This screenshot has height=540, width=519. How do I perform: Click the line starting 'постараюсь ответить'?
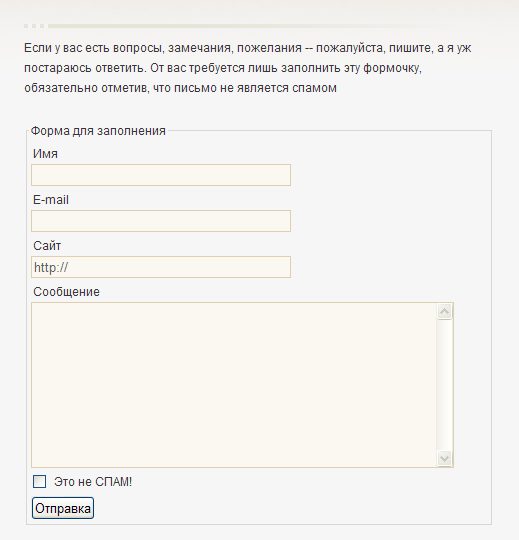click(x=223, y=68)
